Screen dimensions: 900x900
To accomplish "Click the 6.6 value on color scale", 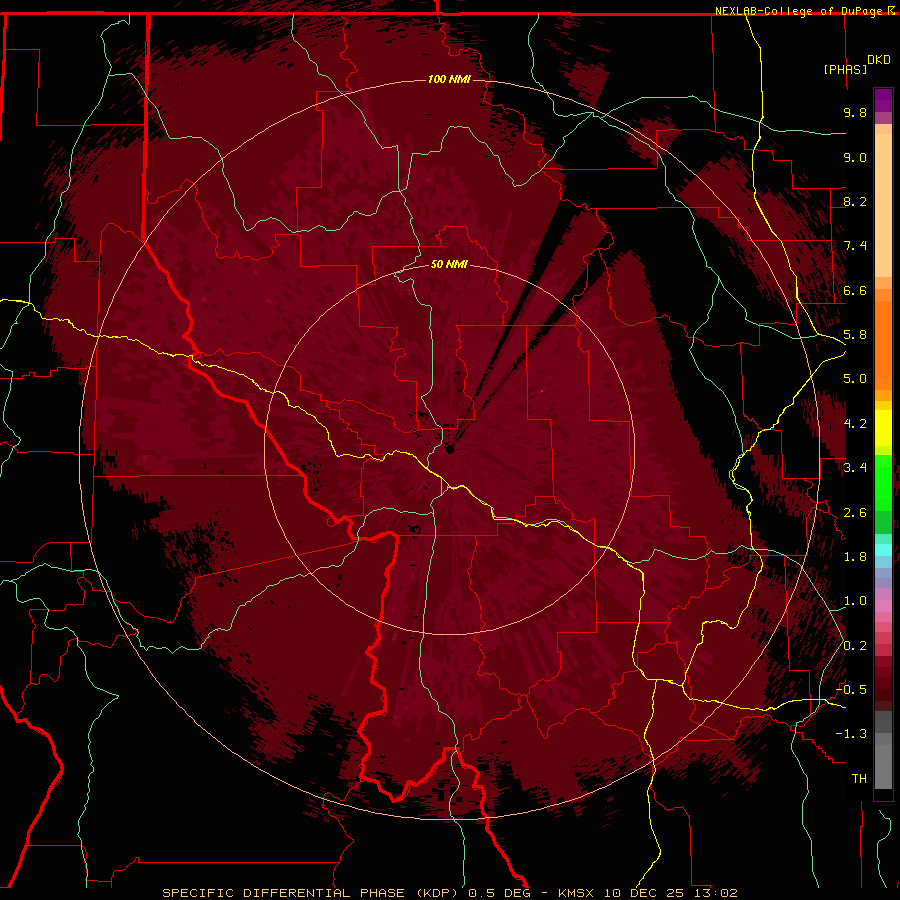I will click(855, 290).
